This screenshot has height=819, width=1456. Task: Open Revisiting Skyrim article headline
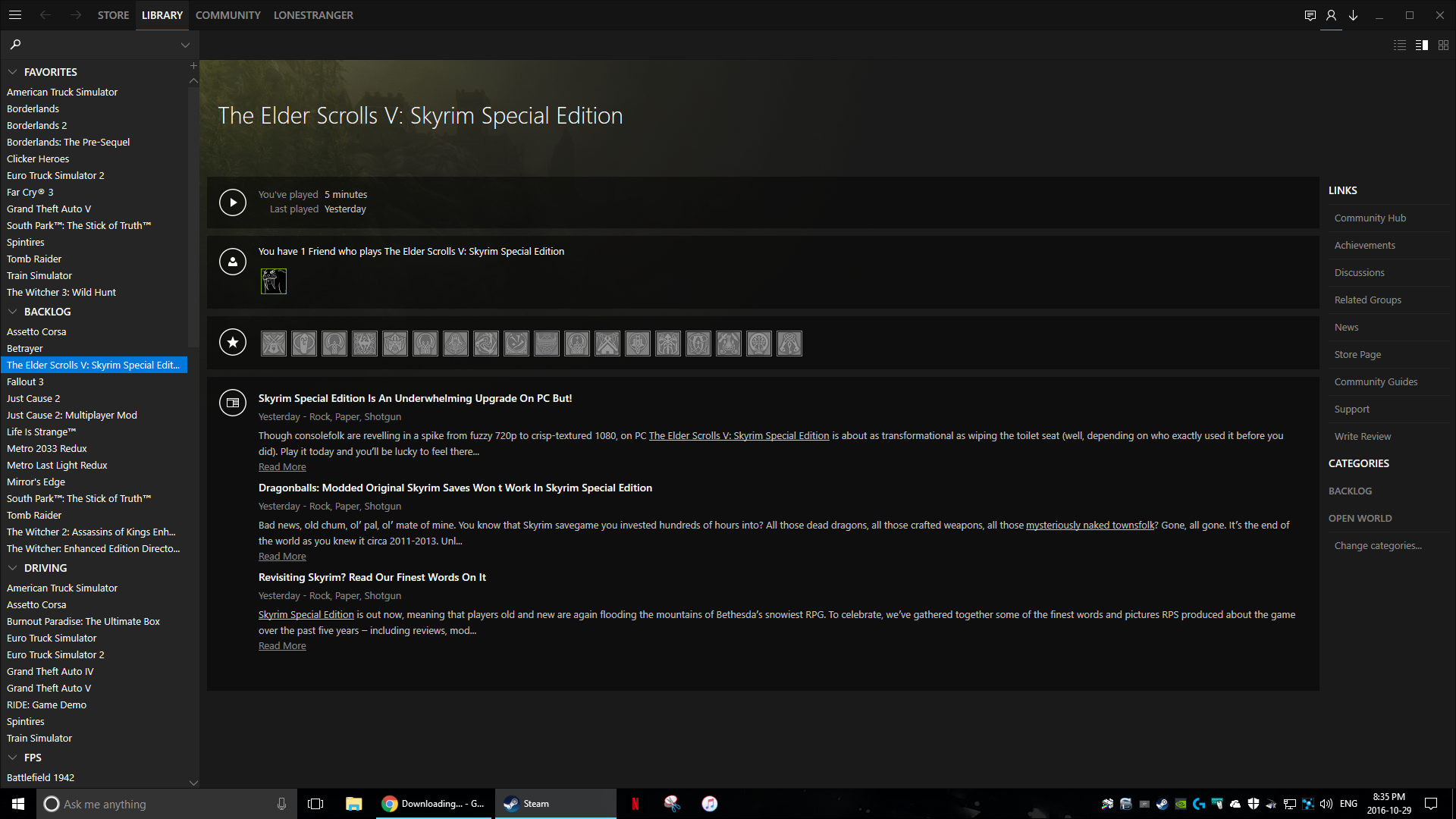click(372, 577)
